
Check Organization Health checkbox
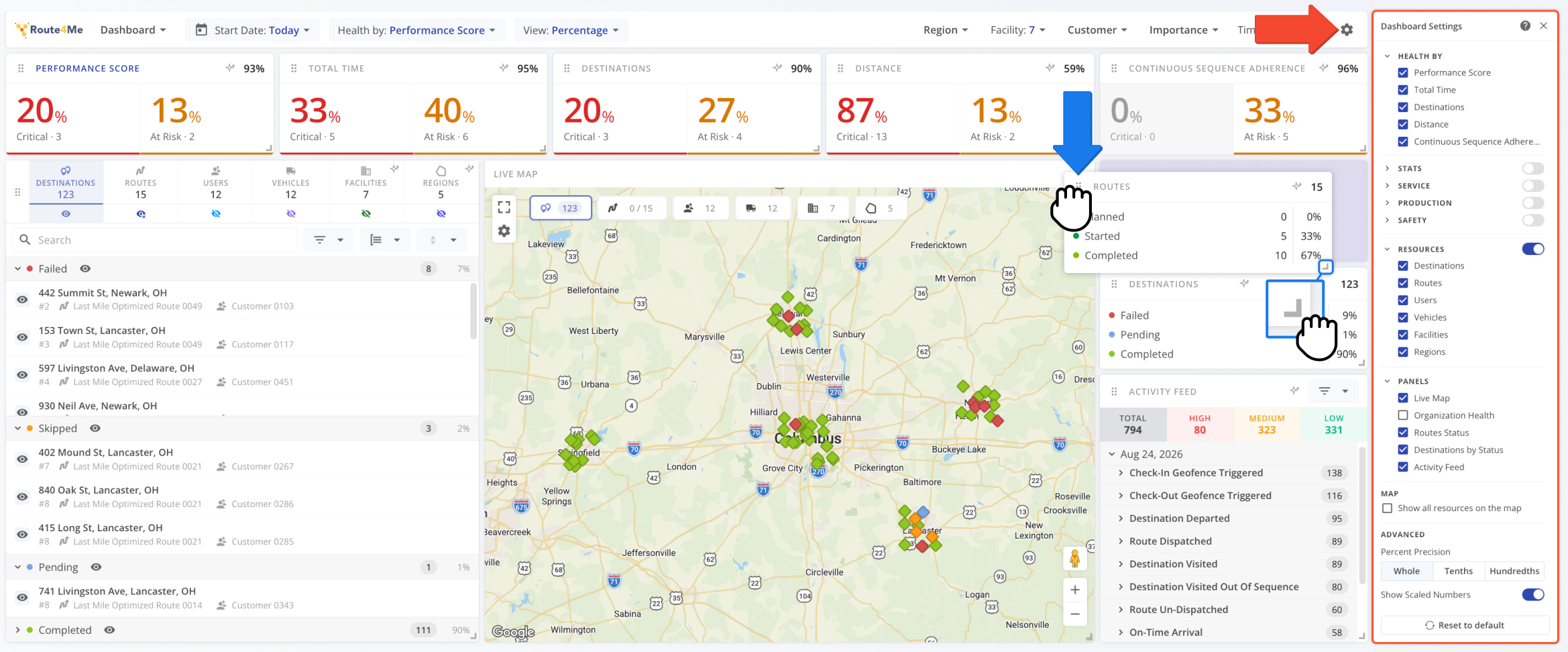pyautogui.click(x=1402, y=415)
